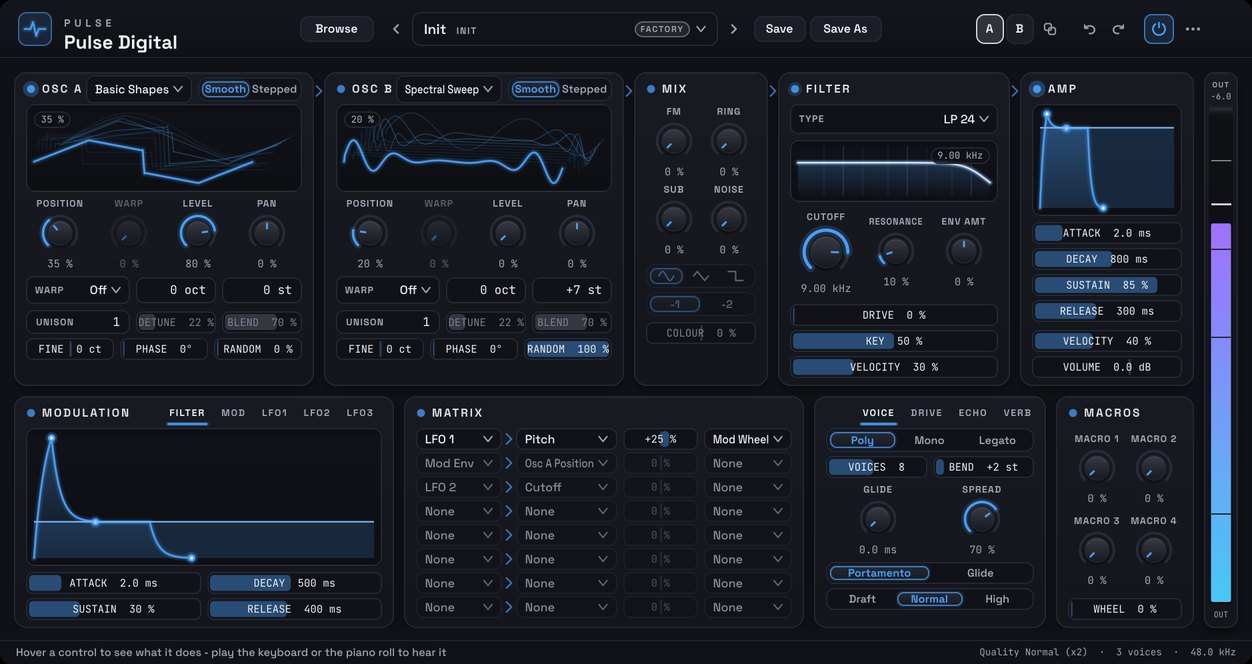Select the sine sub waveform icon
Viewport: 1252px width, 664px height.
click(665, 275)
